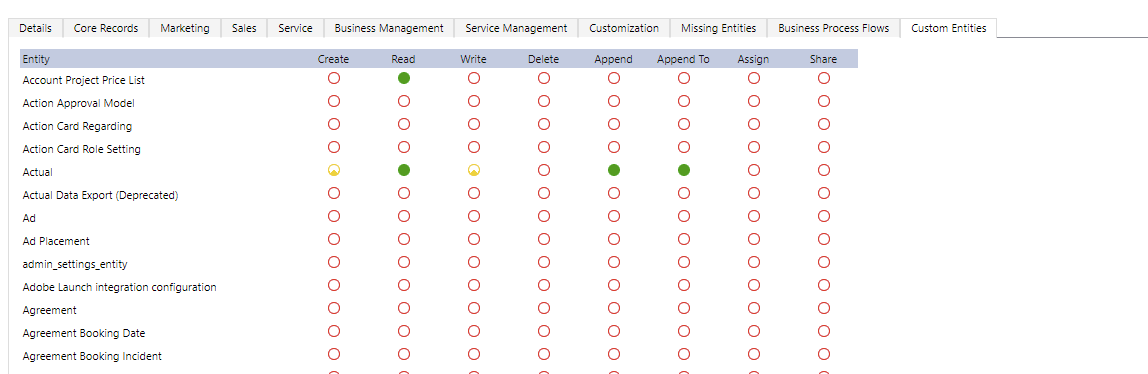This screenshot has width=1148, height=374.
Task: Select the Ad Placement entity name
Action: point(56,241)
